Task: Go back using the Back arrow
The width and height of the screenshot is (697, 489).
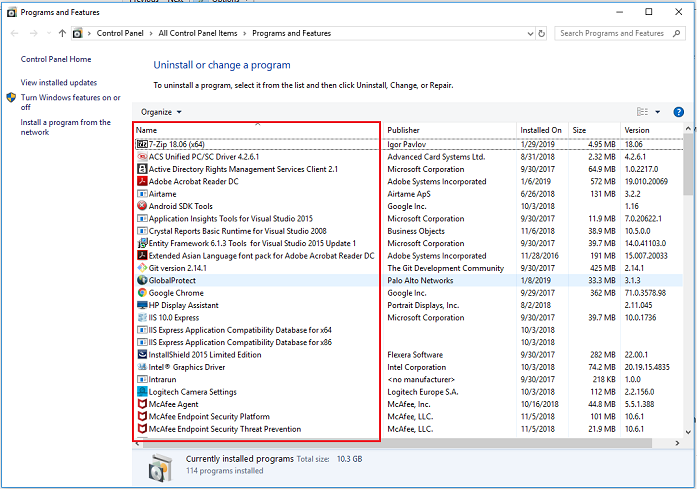Action: click(13, 34)
